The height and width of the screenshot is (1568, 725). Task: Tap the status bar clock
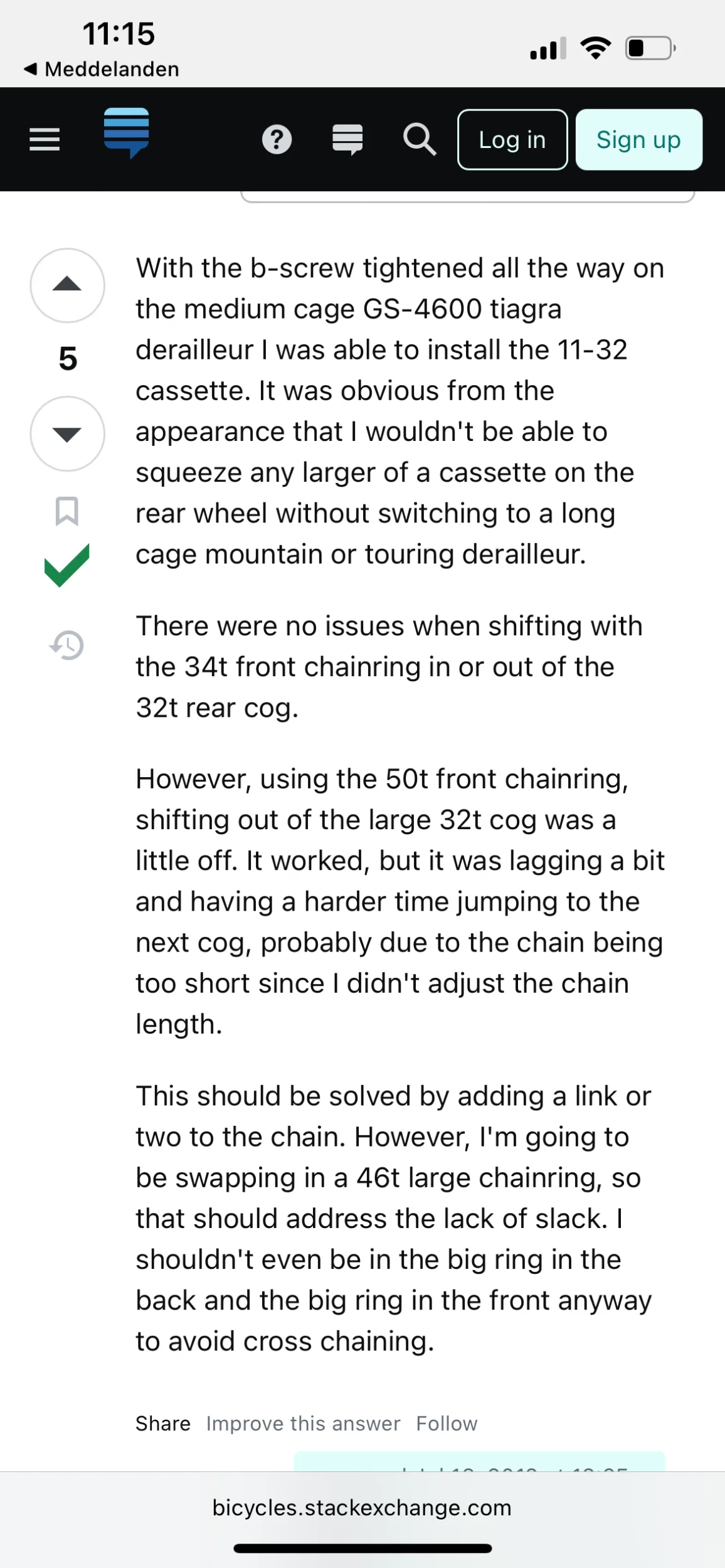coord(119,34)
